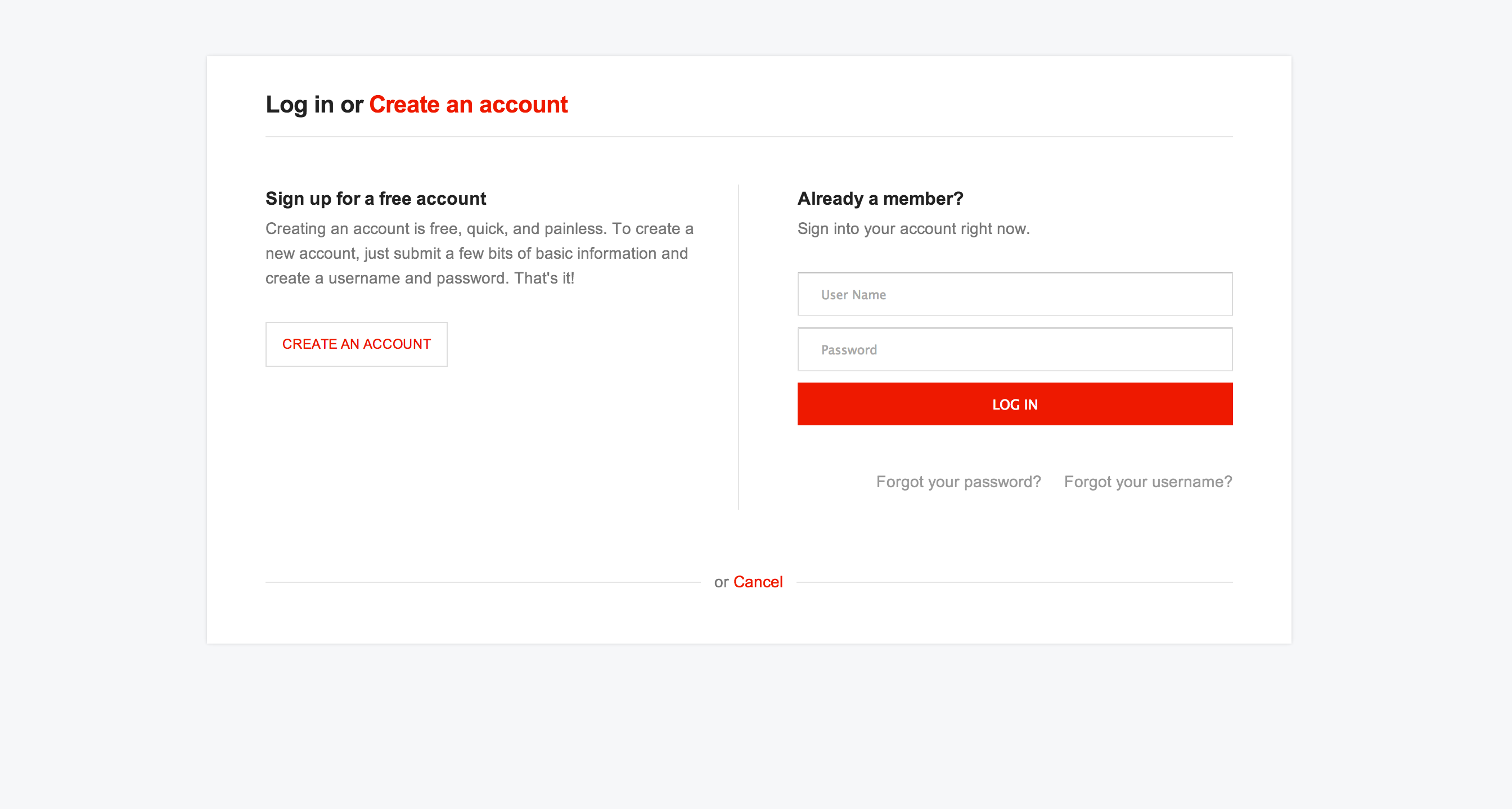Recover username through Forgot your username

pos(1147,481)
